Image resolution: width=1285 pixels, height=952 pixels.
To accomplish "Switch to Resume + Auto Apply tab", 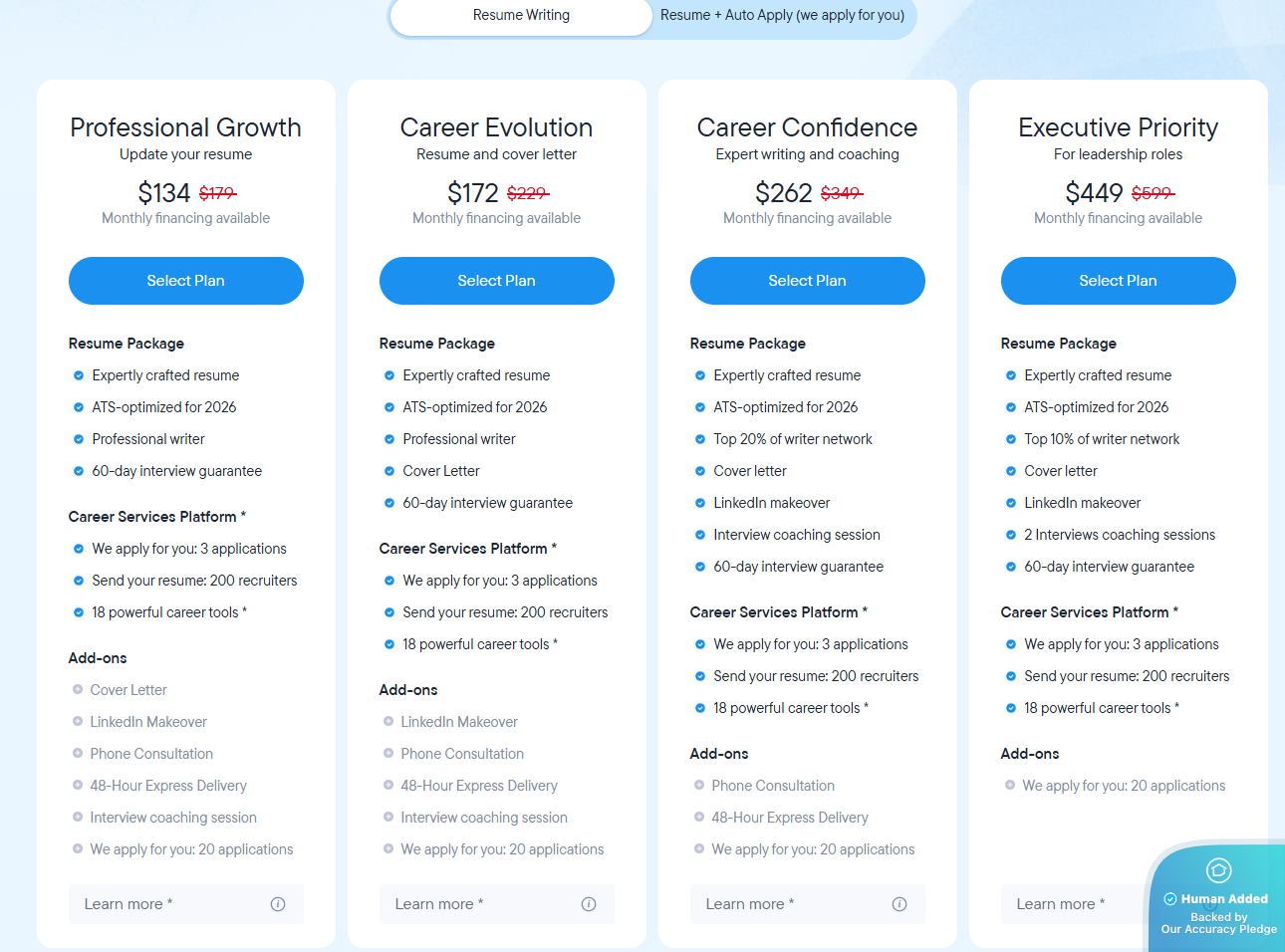I will (782, 16).
